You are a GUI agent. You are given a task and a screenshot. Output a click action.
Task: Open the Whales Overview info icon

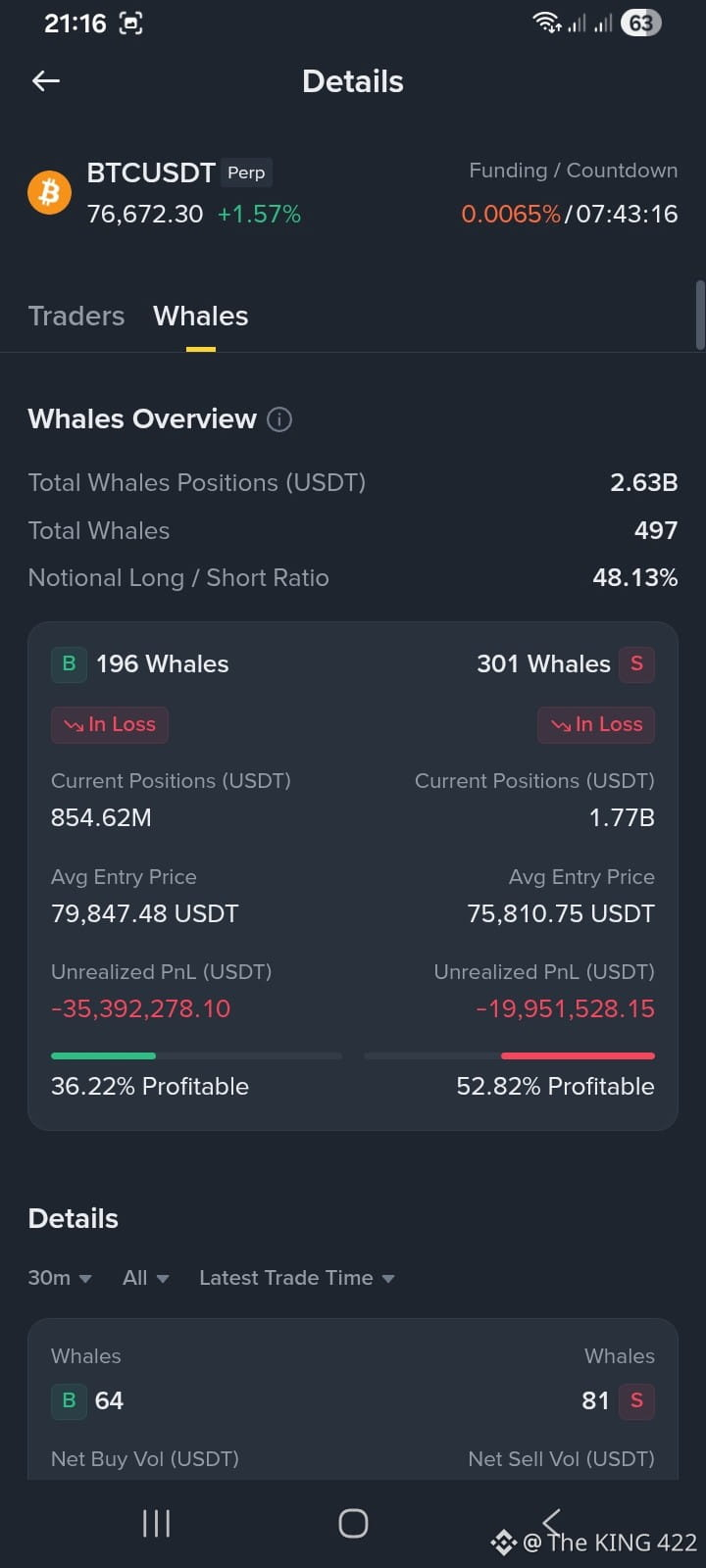click(x=279, y=419)
